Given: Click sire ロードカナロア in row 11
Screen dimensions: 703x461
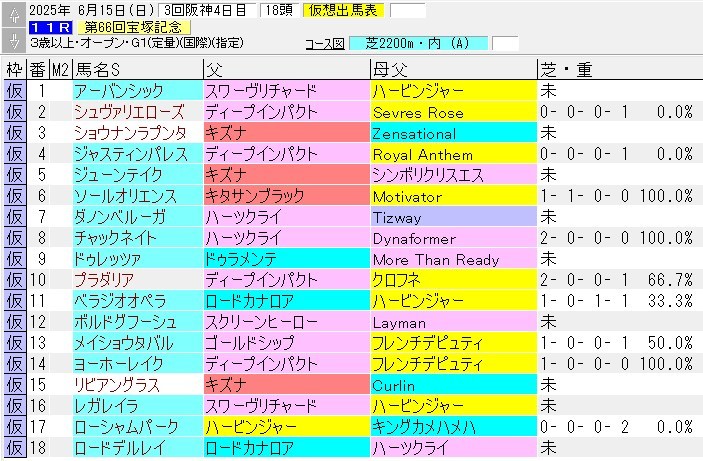Looking at the screenshot, I should click(x=287, y=301).
